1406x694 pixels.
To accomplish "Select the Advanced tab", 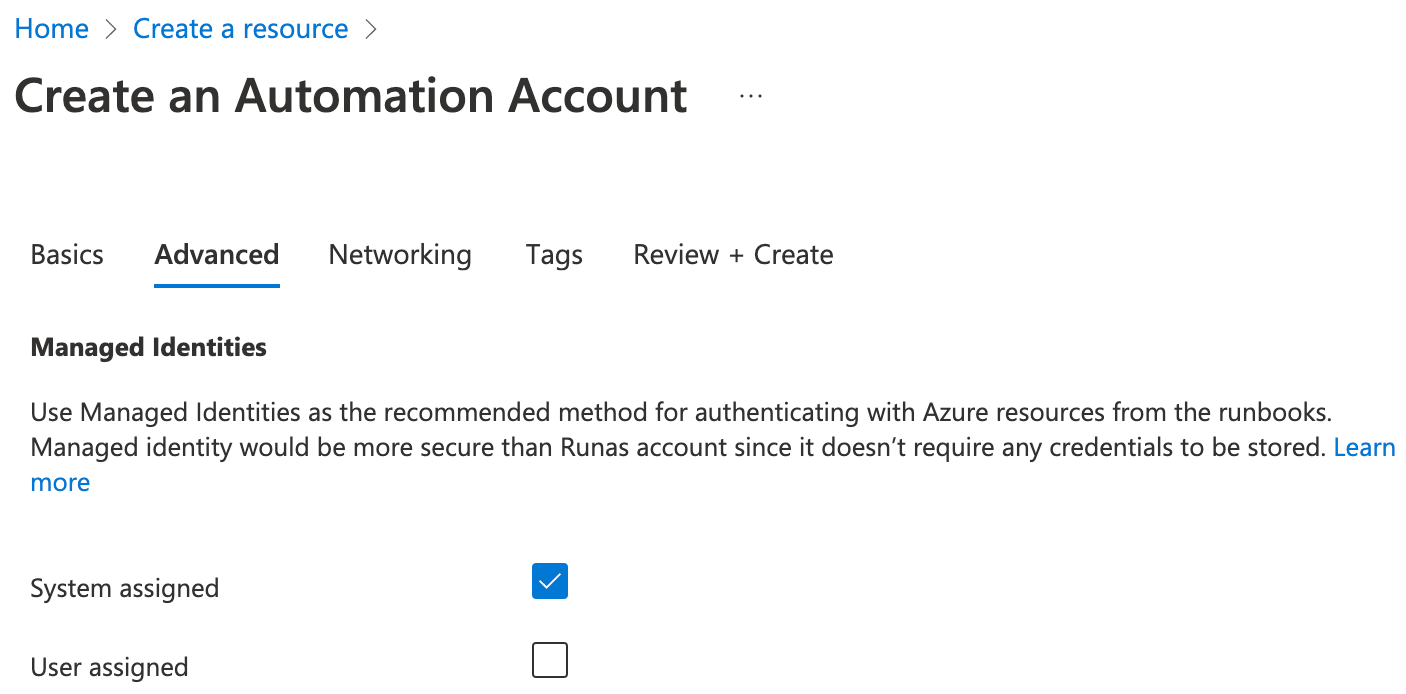I will tap(216, 255).
